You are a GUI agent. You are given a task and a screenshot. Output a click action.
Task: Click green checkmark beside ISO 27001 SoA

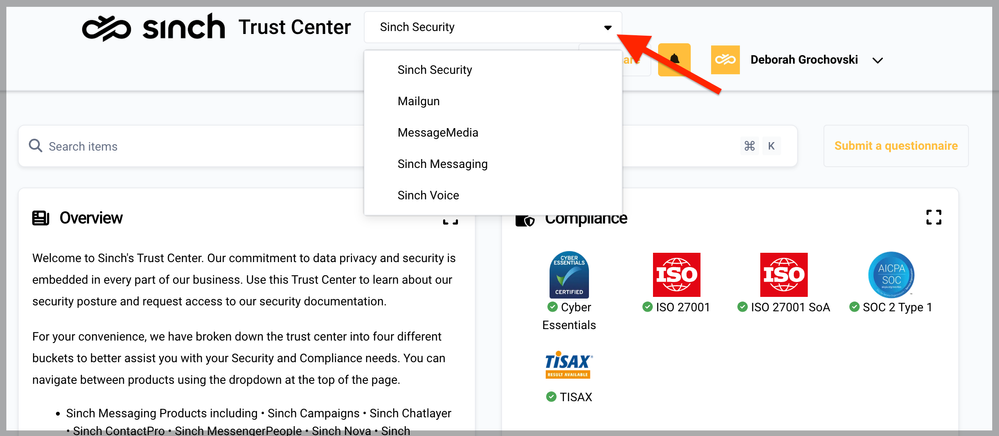click(x=742, y=307)
